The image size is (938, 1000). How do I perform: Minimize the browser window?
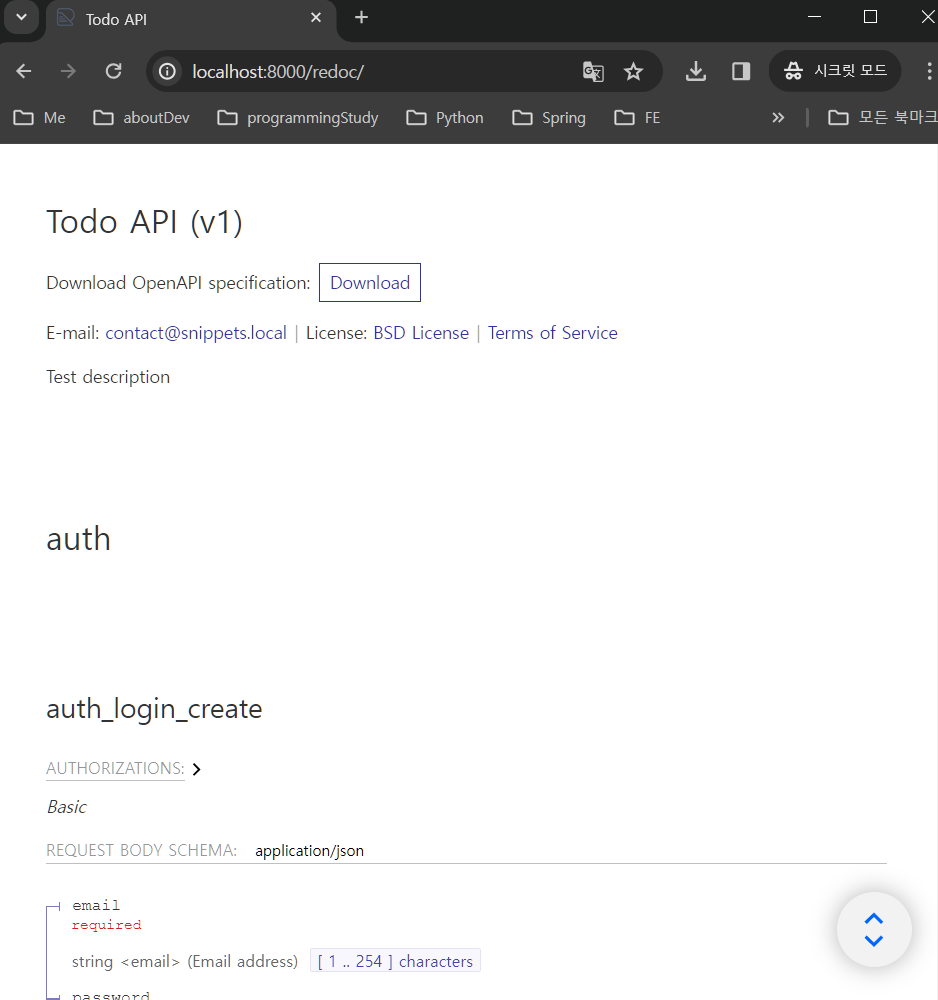tap(814, 17)
